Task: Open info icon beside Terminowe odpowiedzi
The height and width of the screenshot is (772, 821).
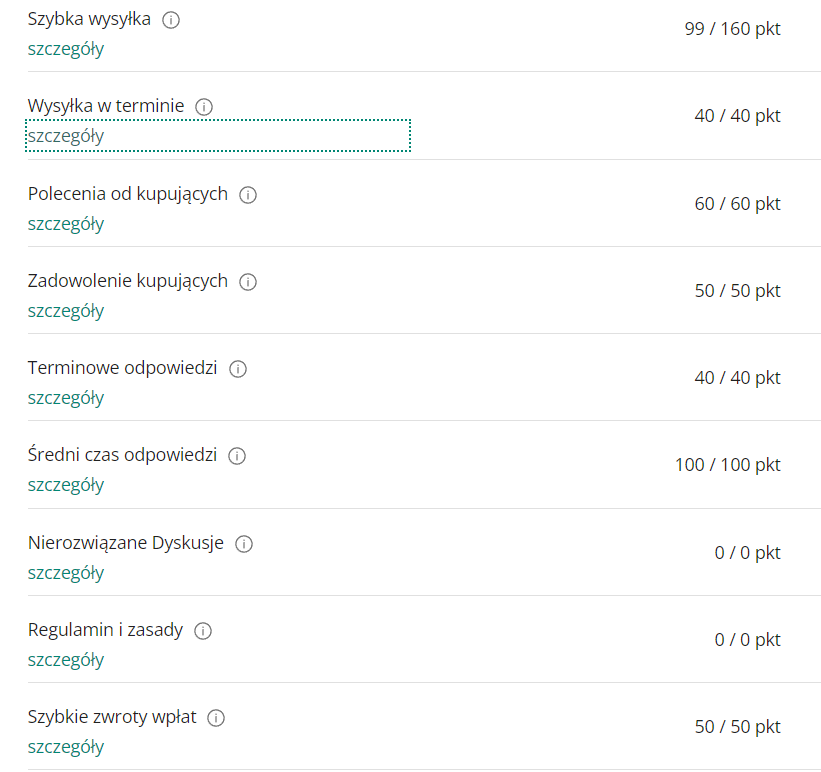Action: click(238, 369)
